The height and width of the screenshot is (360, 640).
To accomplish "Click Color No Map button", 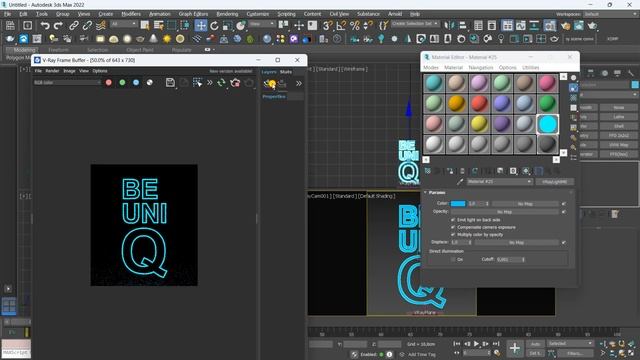I will pyautogui.click(x=525, y=203).
